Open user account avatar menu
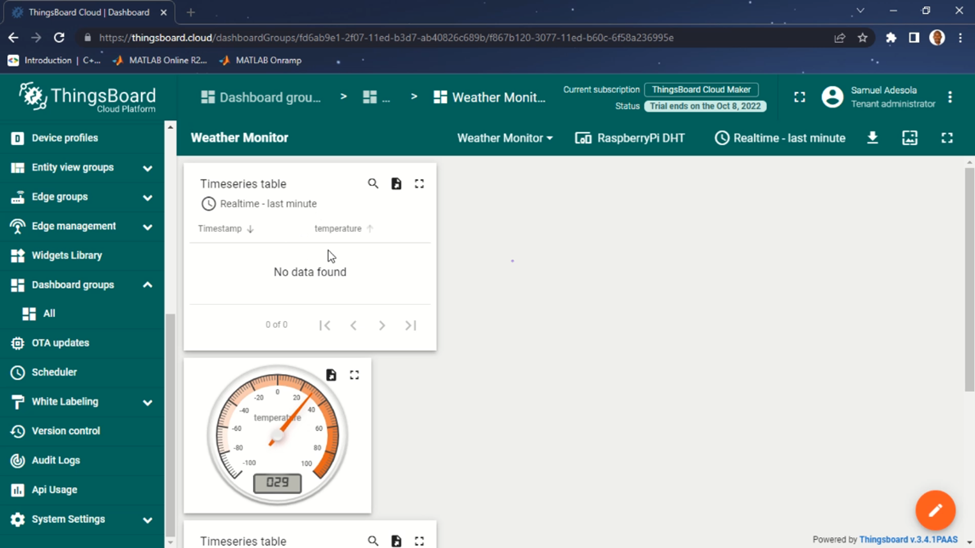975x548 pixels. click(x=832, y=97)
